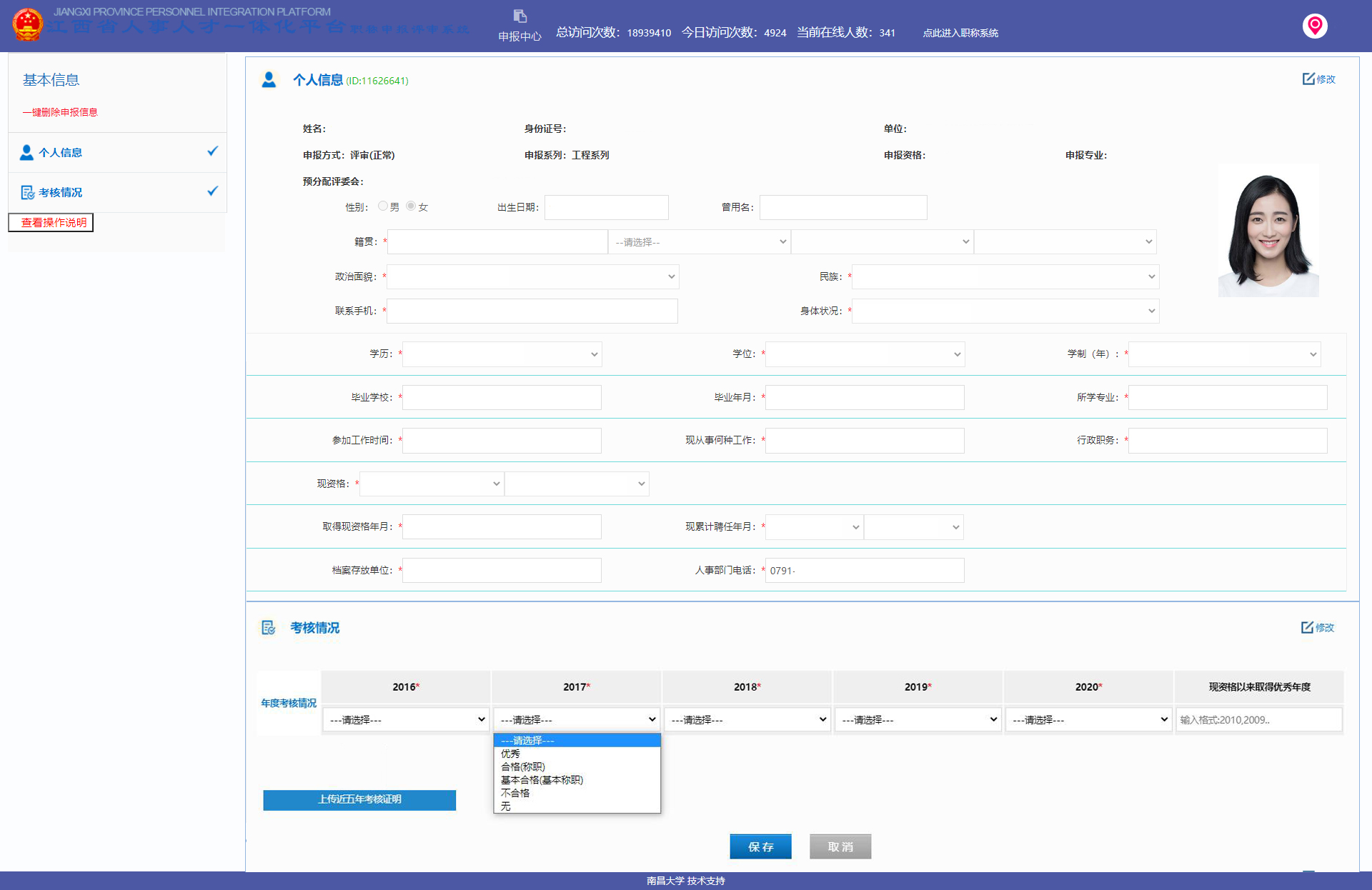
Task: Choose 不合格 in the dropdown list
Action: pyautogui.click(x=514, y=793)
